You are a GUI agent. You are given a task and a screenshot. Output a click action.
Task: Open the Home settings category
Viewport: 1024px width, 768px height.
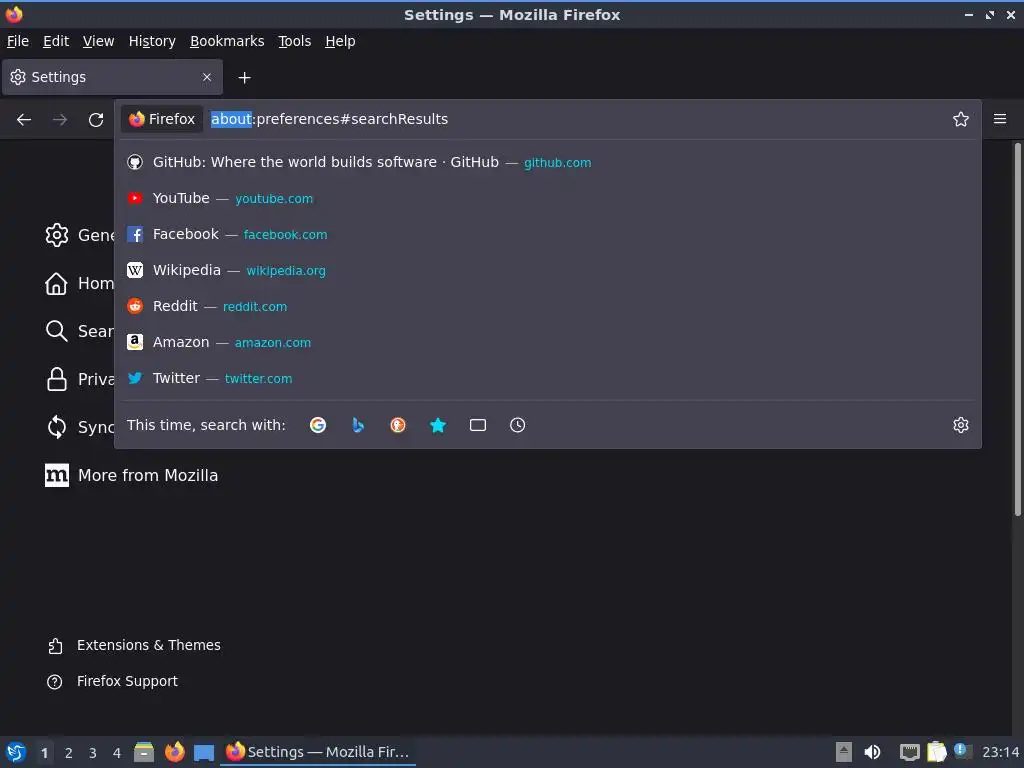[x=80, y=283]
